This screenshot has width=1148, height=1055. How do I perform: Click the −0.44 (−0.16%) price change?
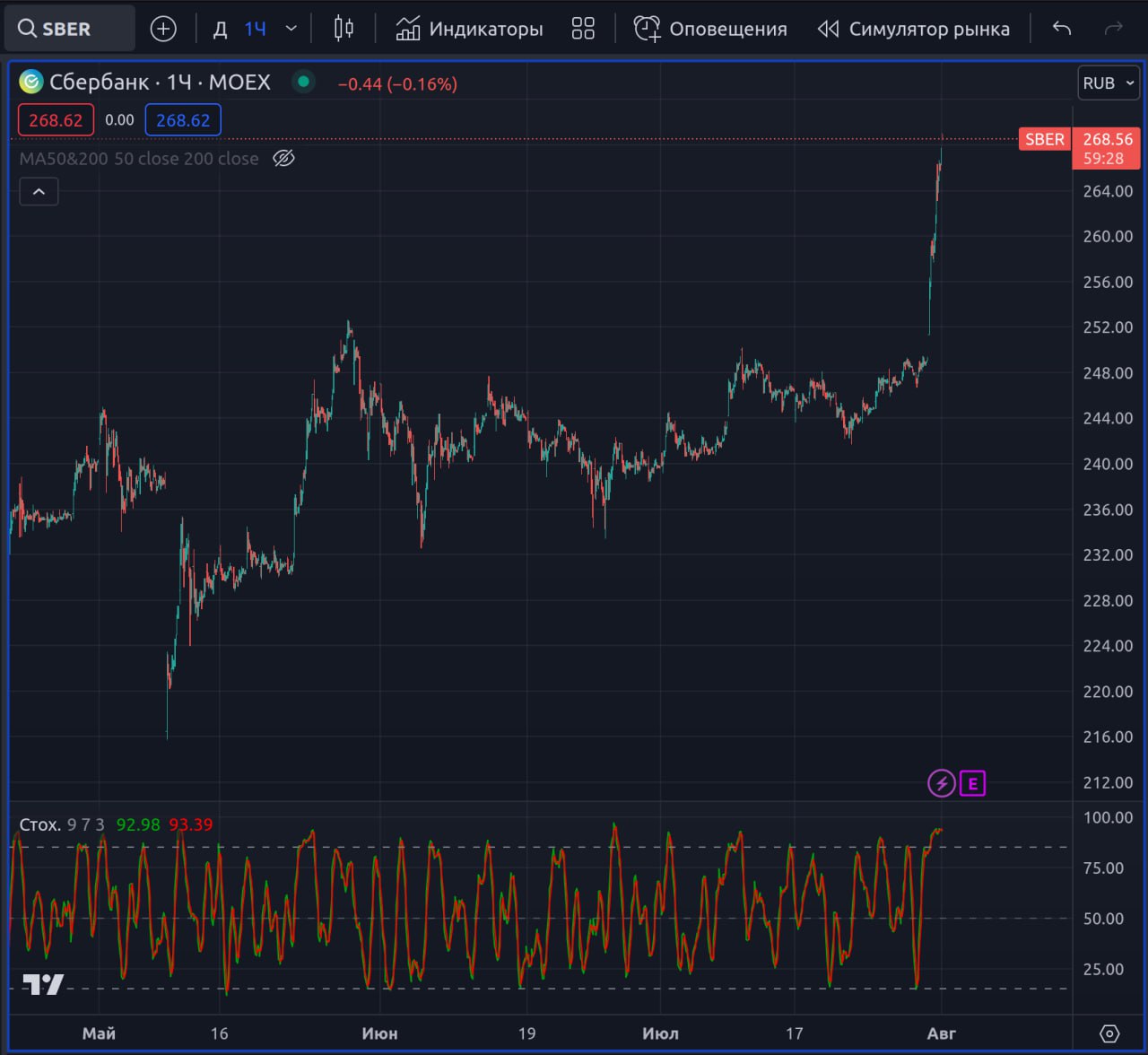[x=397, y=83]
